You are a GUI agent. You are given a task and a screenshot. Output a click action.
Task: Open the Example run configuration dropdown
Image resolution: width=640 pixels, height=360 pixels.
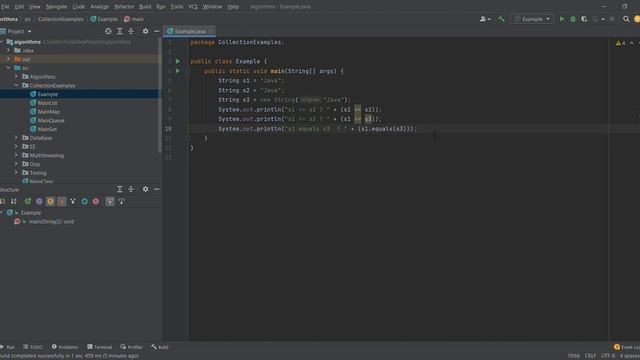click(x=532, y=19)
